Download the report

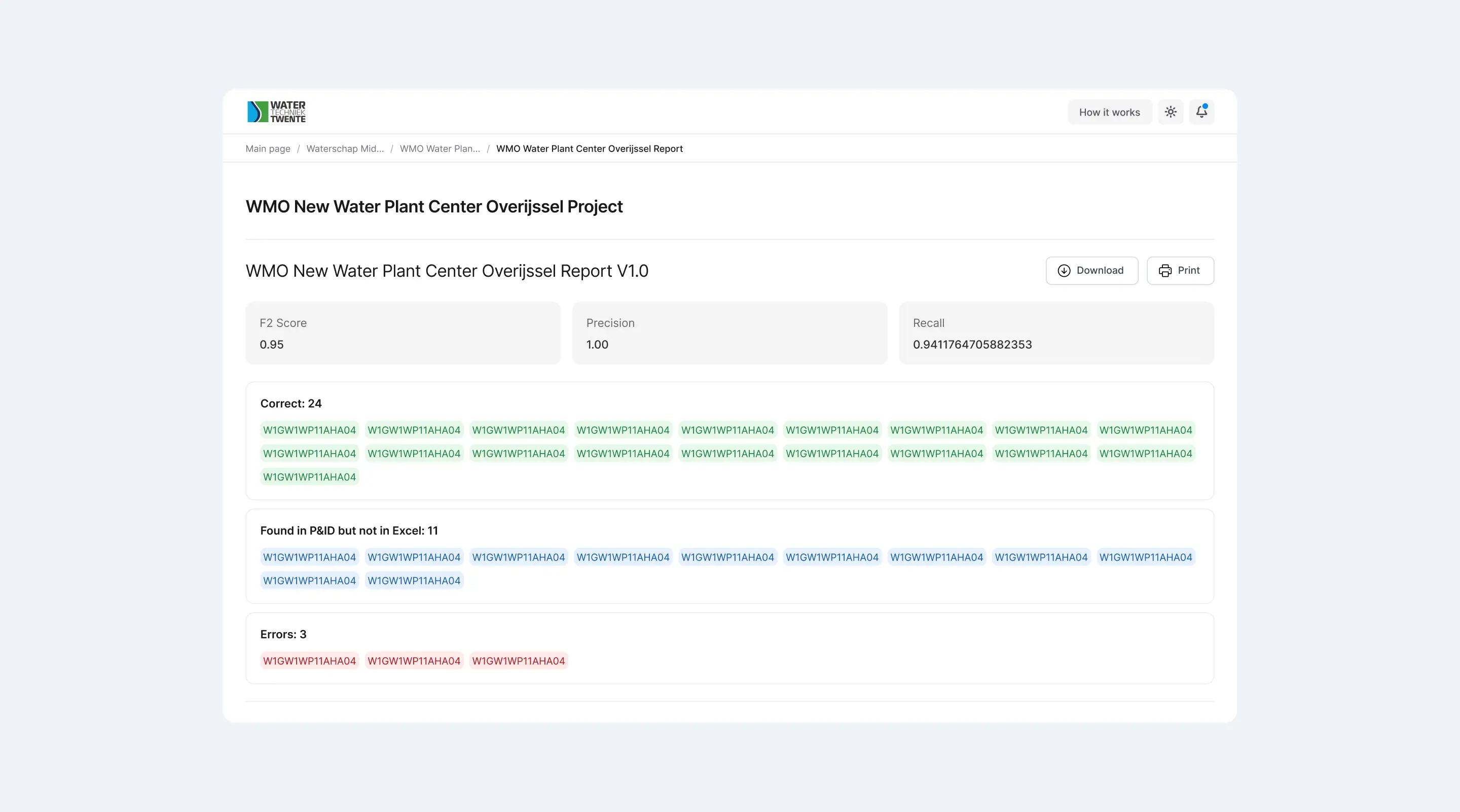(1091, 270)
